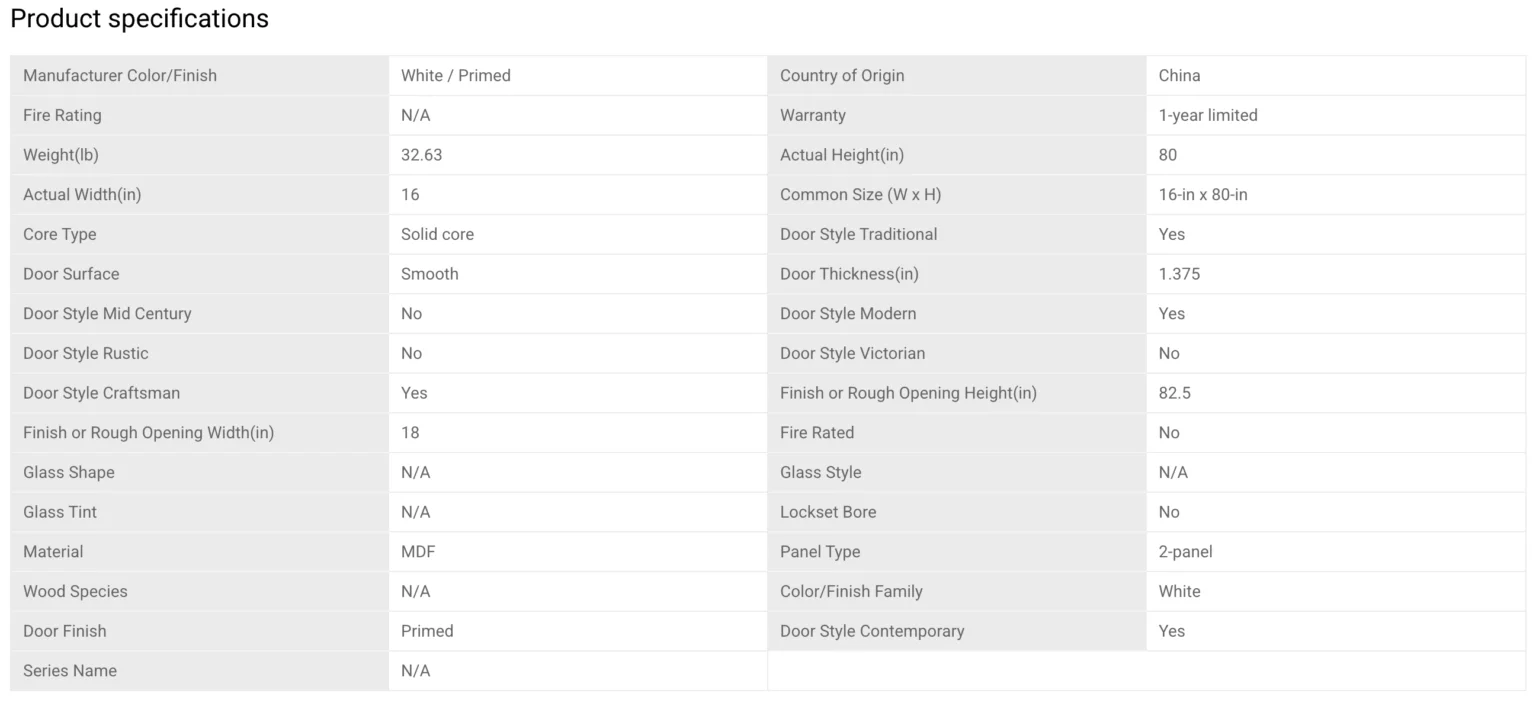Click the Core Type label
The width and height of the screenshot is (1536, 703).
tap(60, 234)
